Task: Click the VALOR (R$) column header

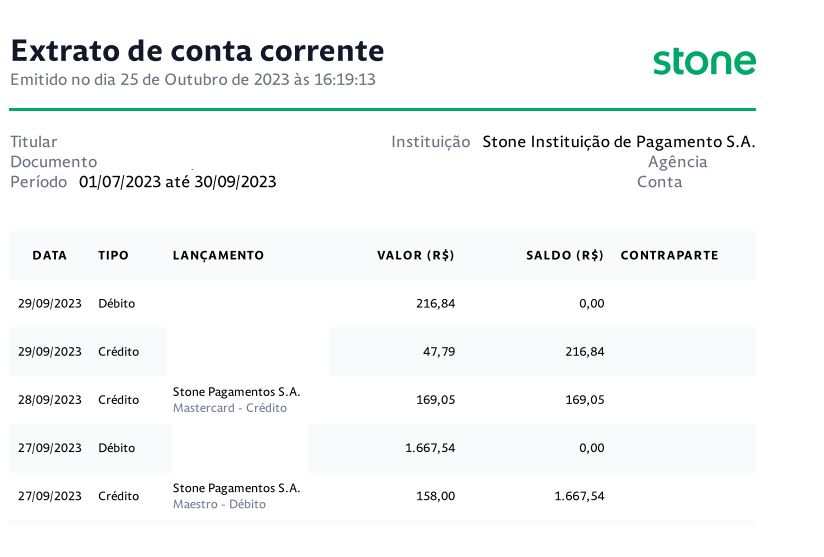Action: (x=416, y=255)
